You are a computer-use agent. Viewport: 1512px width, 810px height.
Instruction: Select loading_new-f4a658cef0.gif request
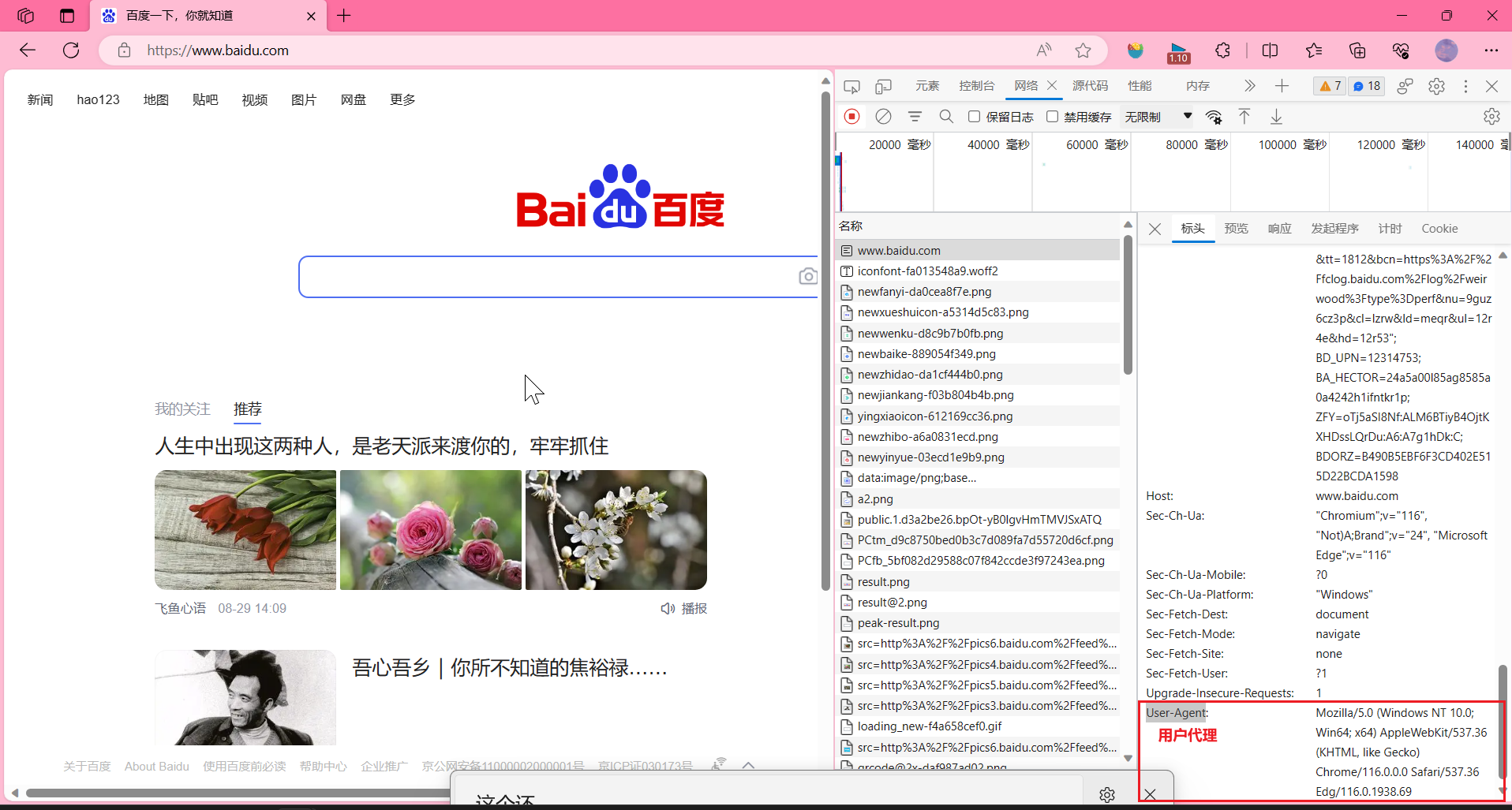[x=978, y=726]
